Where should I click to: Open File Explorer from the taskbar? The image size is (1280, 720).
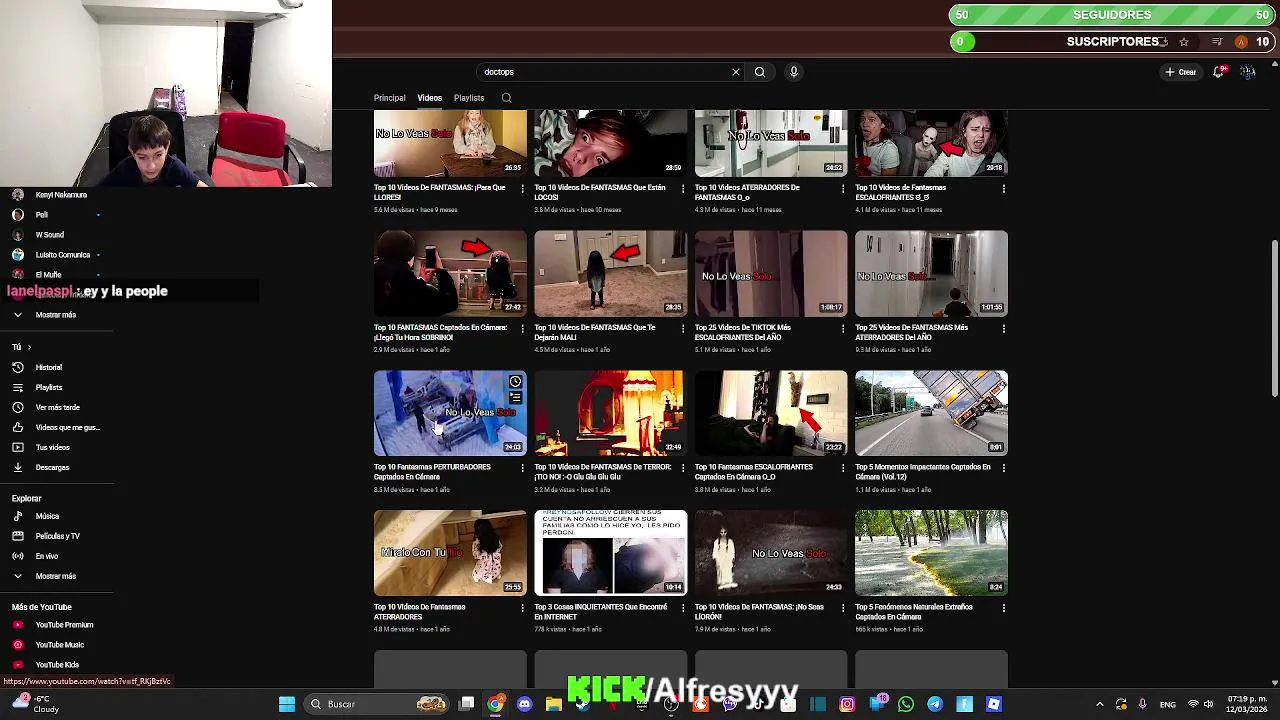pos(554,704)
